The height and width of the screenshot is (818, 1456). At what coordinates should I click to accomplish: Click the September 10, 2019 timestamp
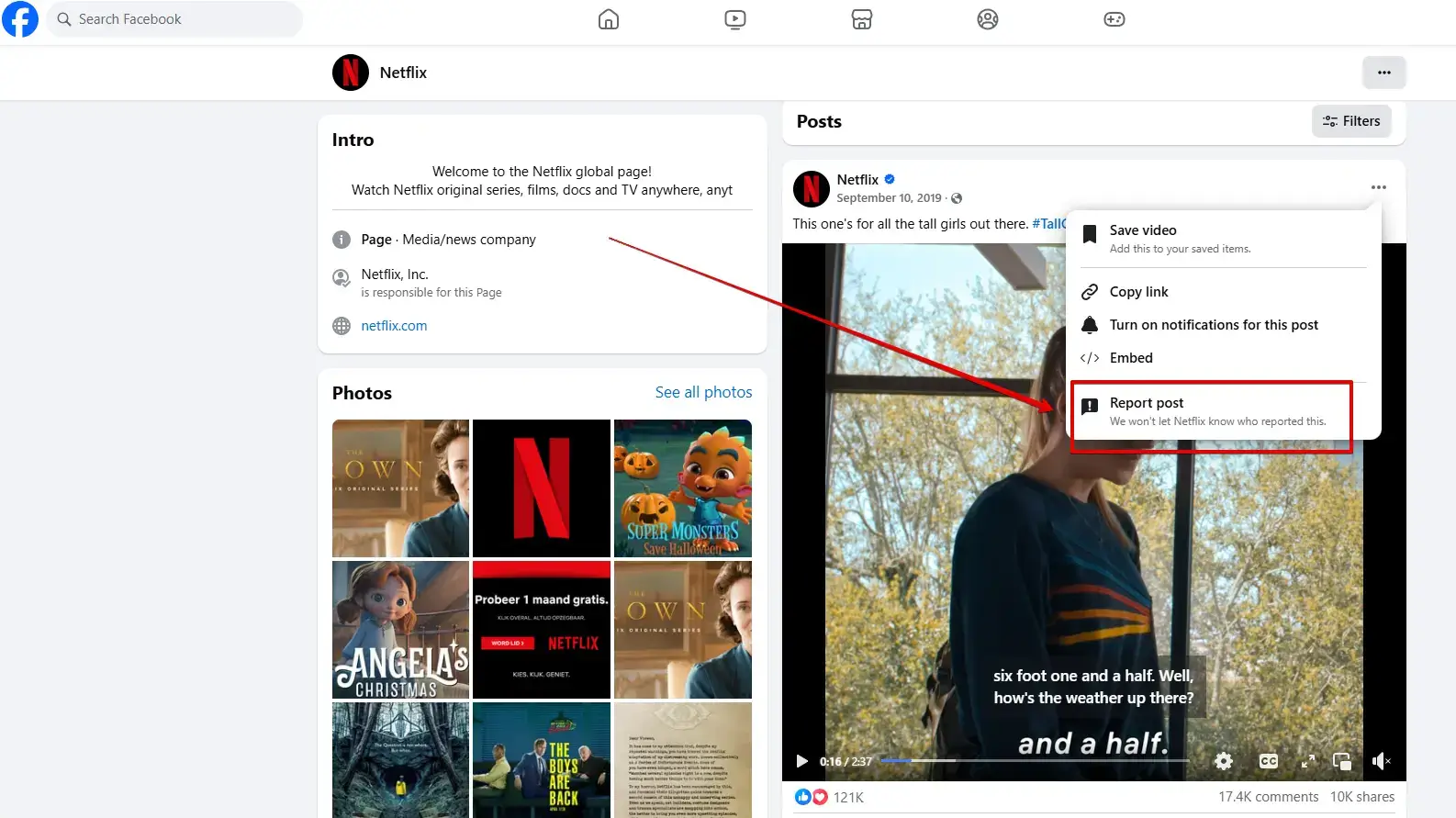889,198
